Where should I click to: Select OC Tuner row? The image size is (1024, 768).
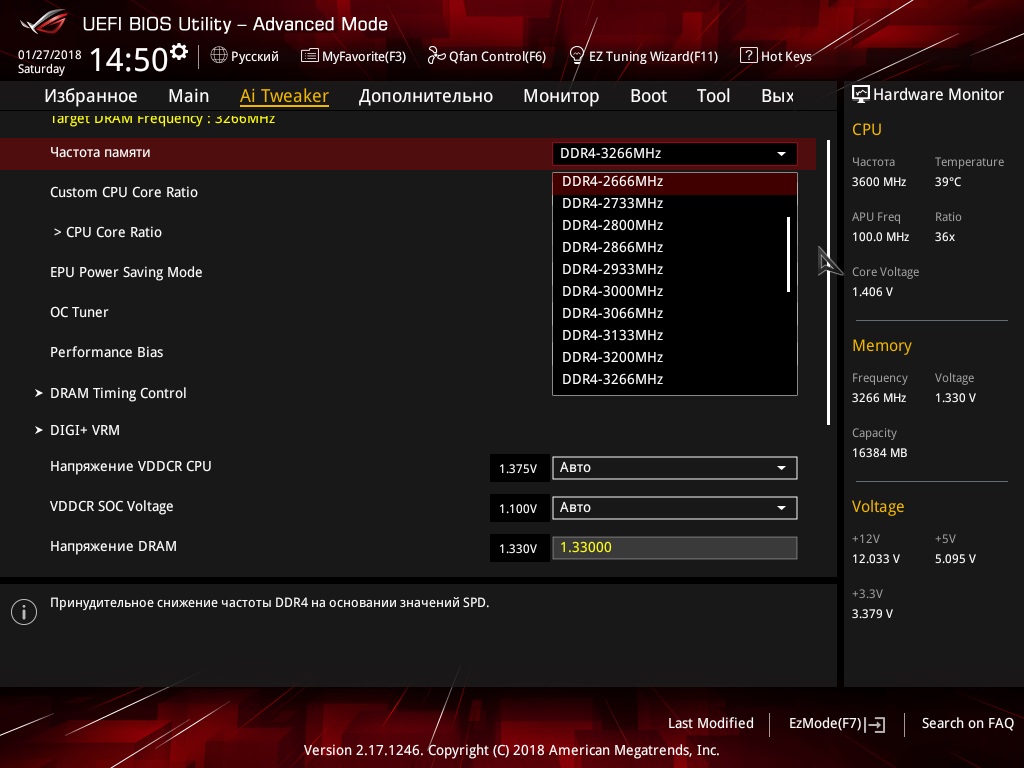(x=79, y=312)
